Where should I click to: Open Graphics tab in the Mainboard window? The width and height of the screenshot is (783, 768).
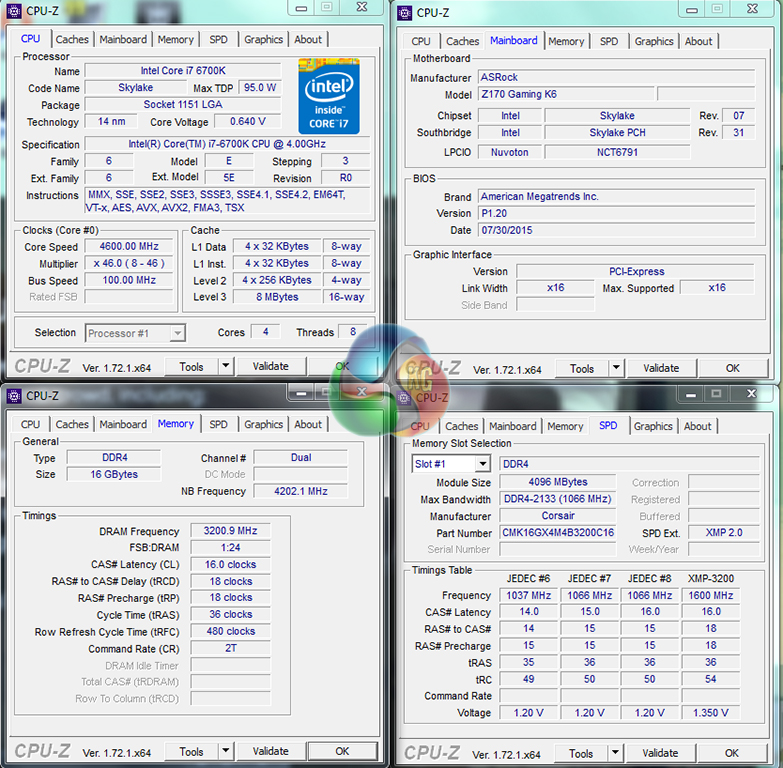point(654,41)
